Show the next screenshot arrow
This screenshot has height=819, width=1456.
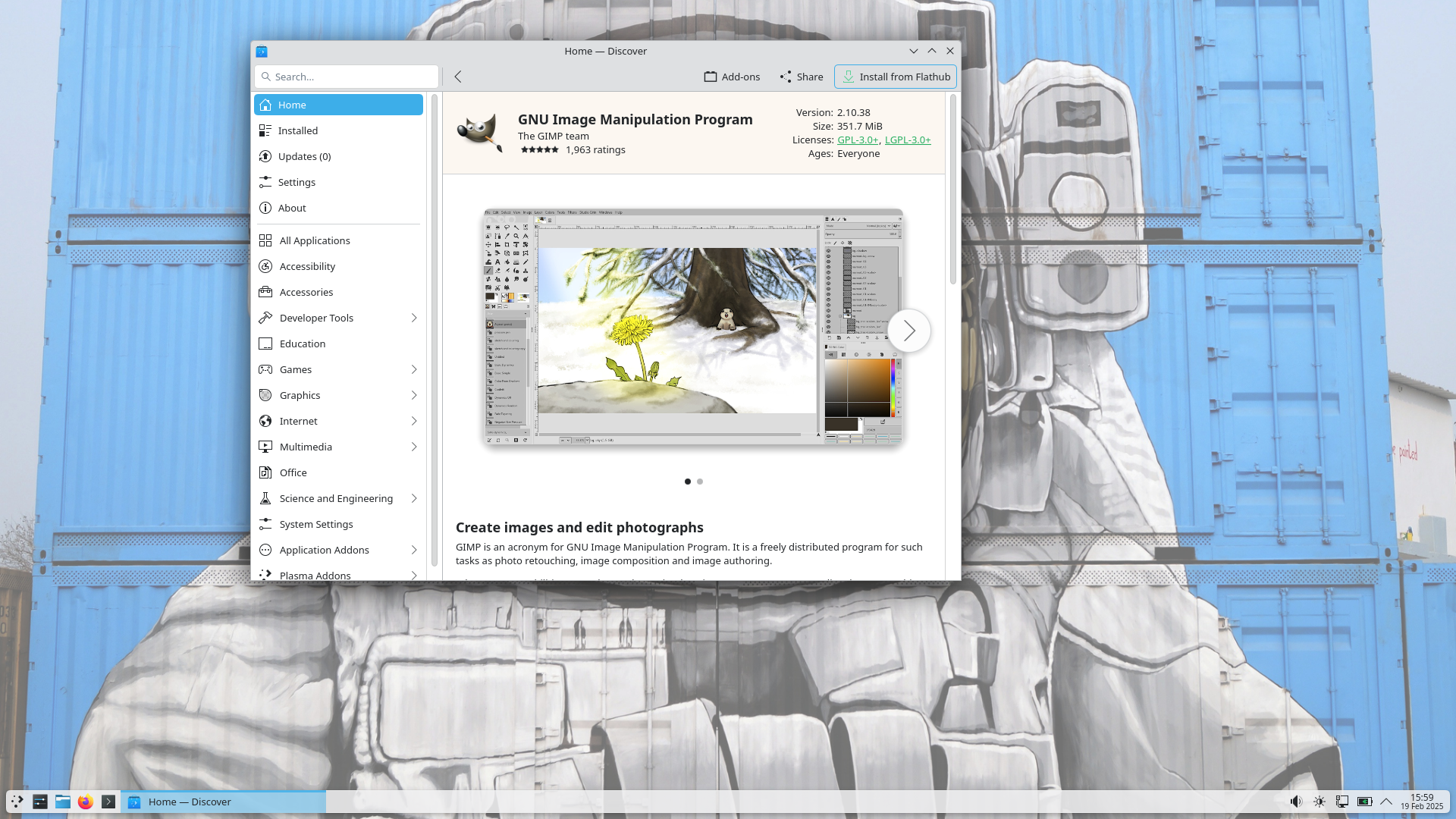pos(909,331)
